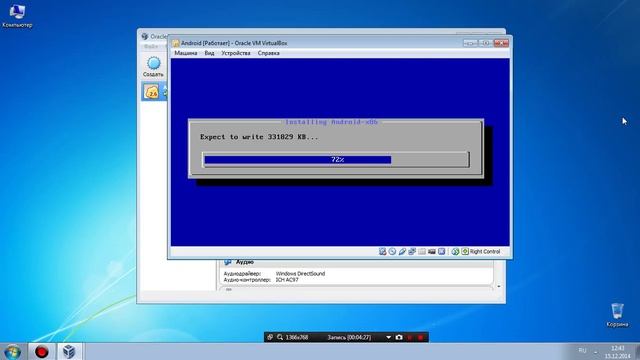
Task: Click the Создать button in VirtualBox Manager
Action: (153, 67)
